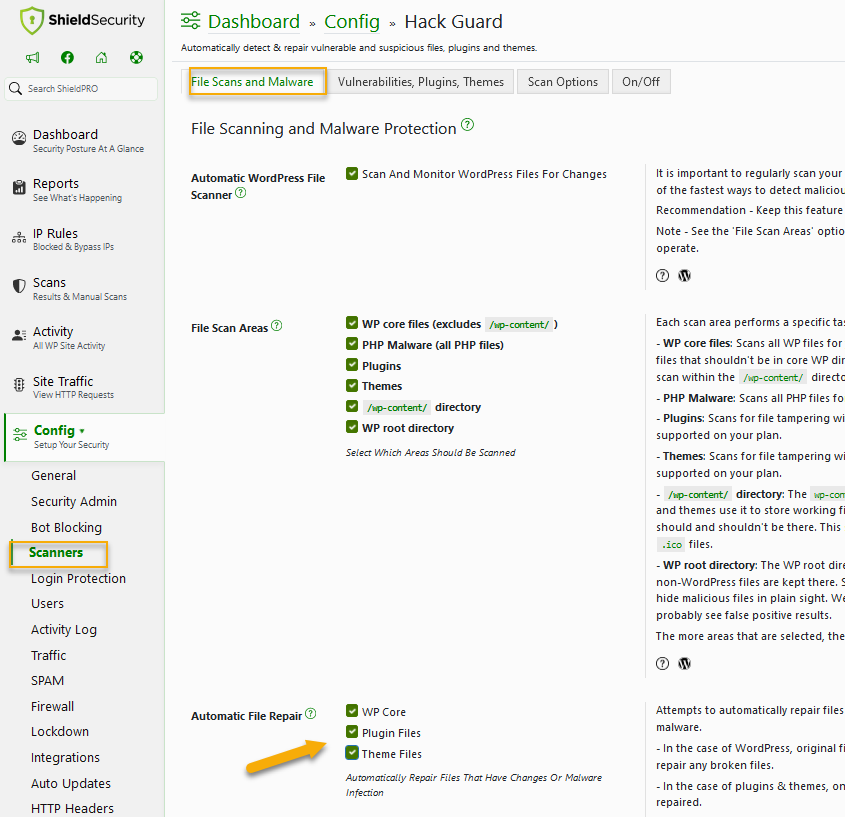Switch to File Scans and Malware tab
Viewport: 845px width, 817px height.
coord(252,81)
